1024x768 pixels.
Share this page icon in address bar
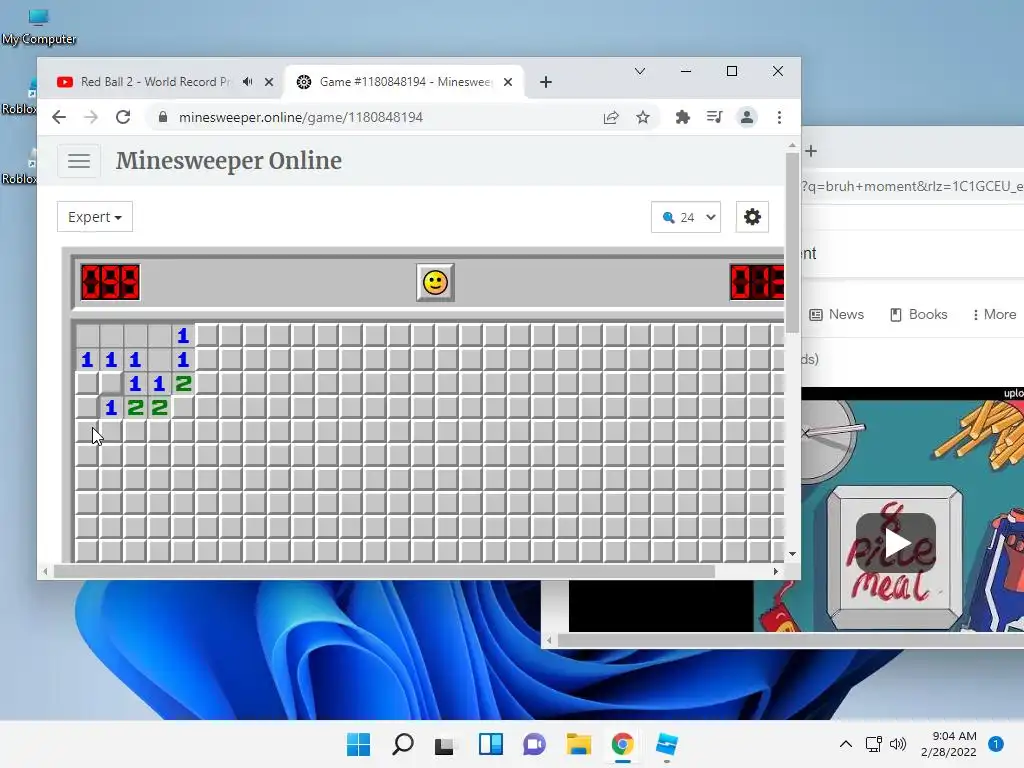(611, 117)
